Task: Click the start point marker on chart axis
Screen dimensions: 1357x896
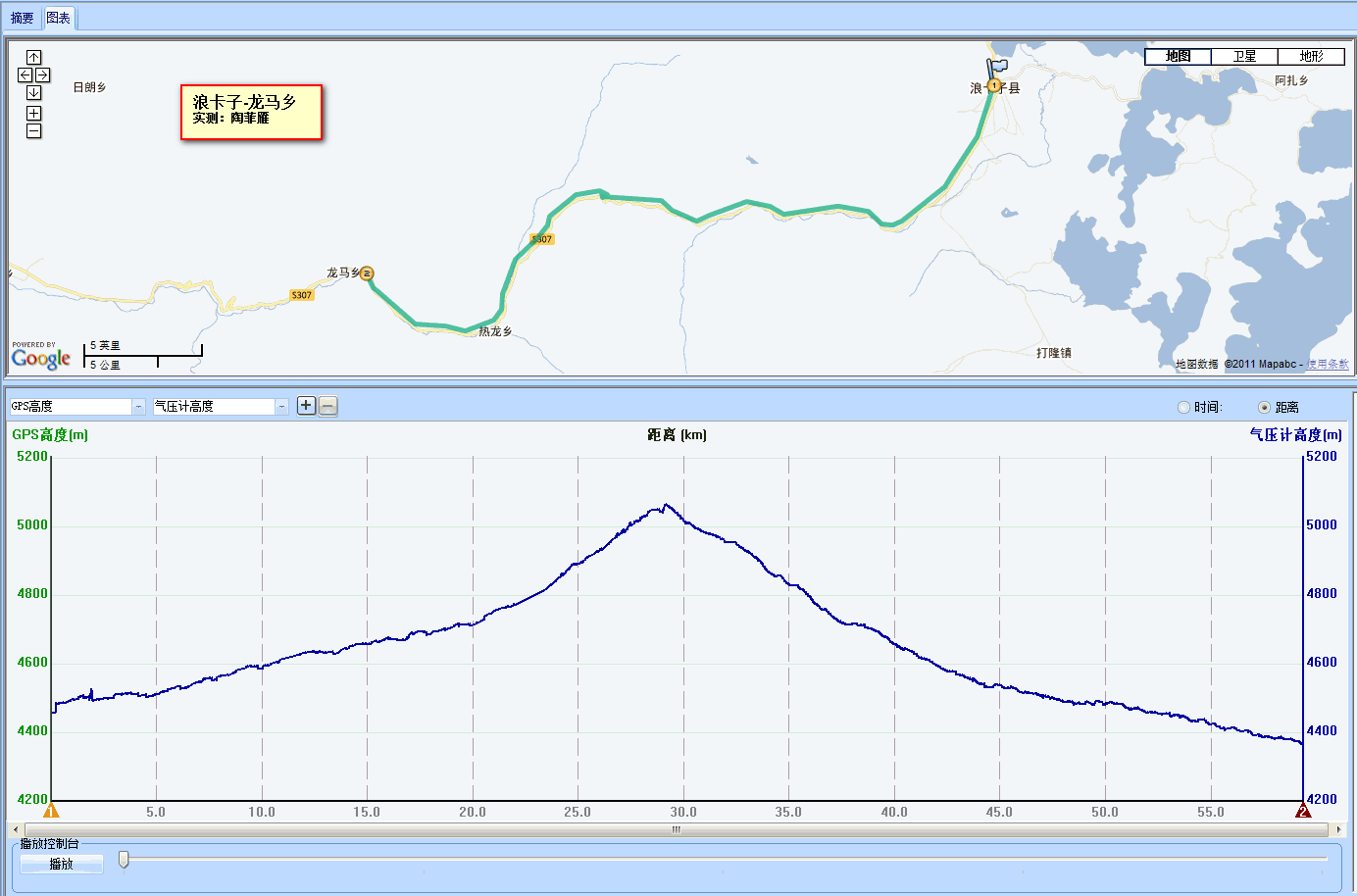Action: tap(51, 811)
